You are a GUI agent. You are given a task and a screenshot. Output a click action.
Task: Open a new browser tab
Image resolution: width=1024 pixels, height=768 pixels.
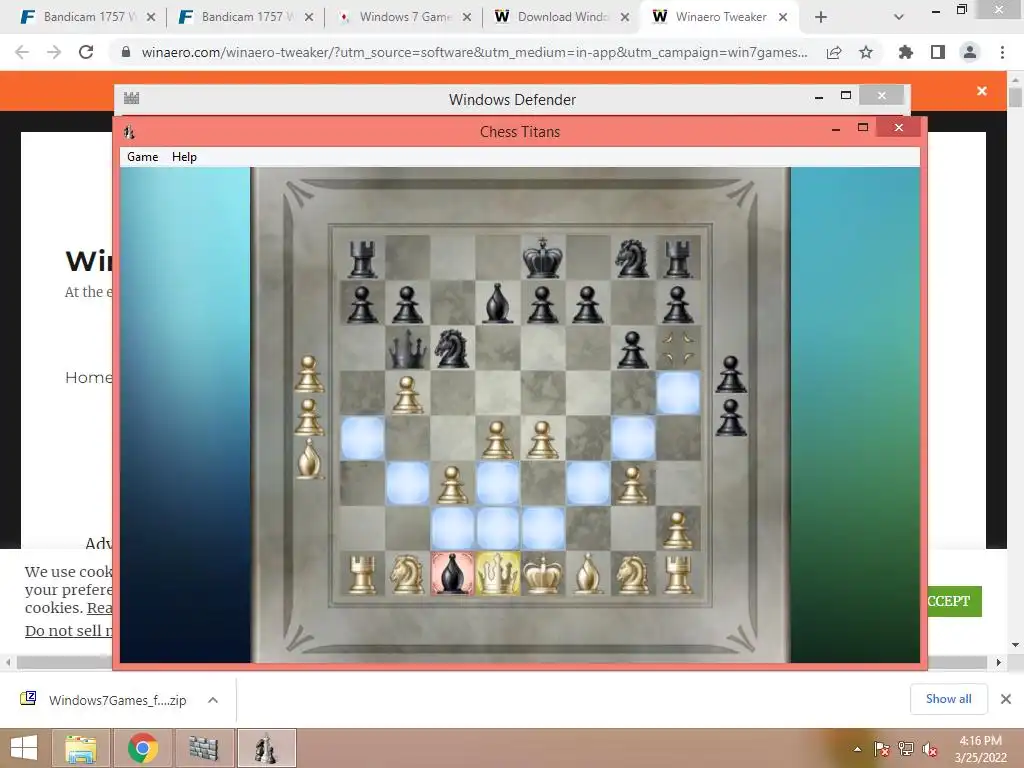pos(821,18)
